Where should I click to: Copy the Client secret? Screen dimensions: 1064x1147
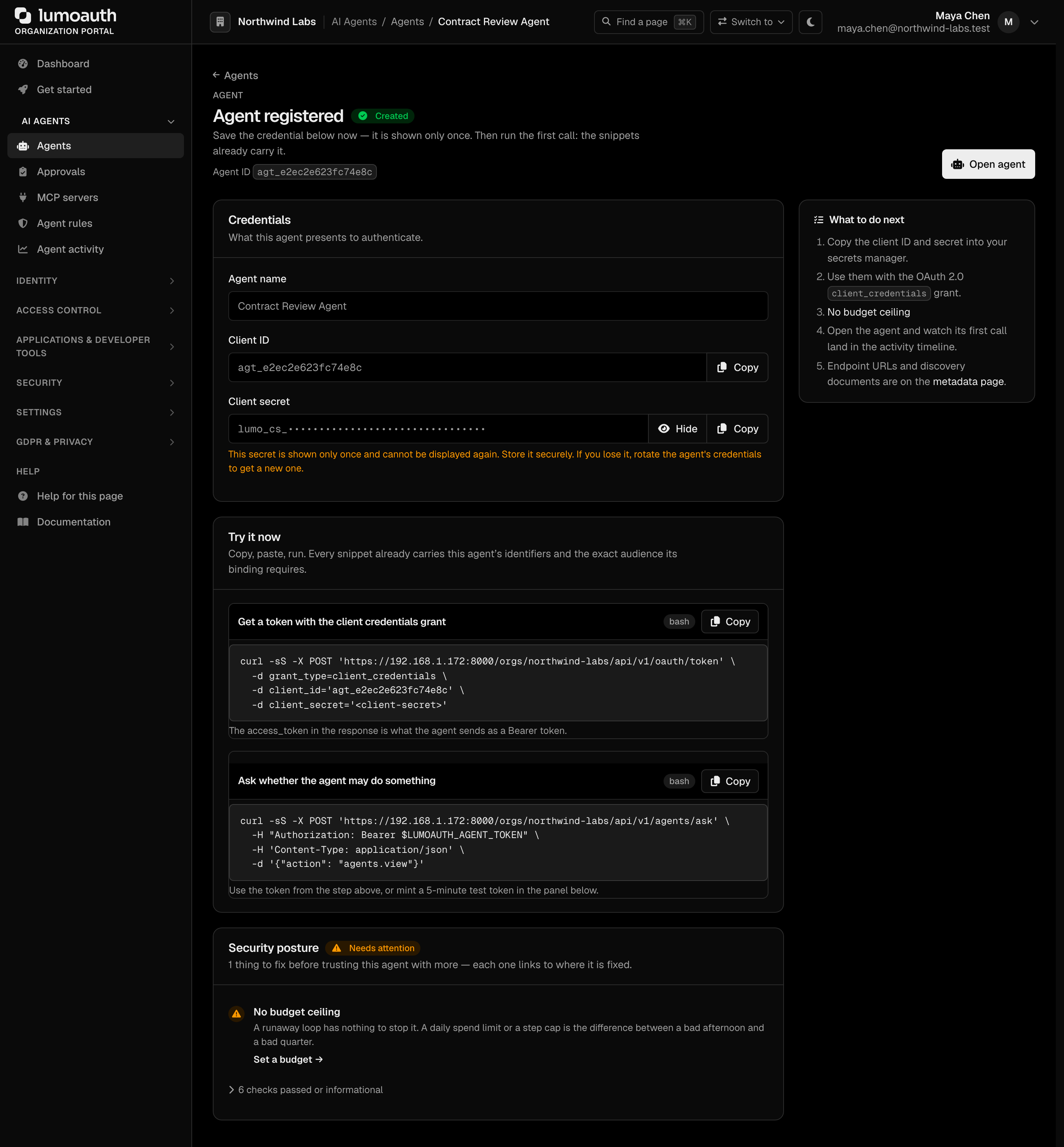[x=737, y=429]
